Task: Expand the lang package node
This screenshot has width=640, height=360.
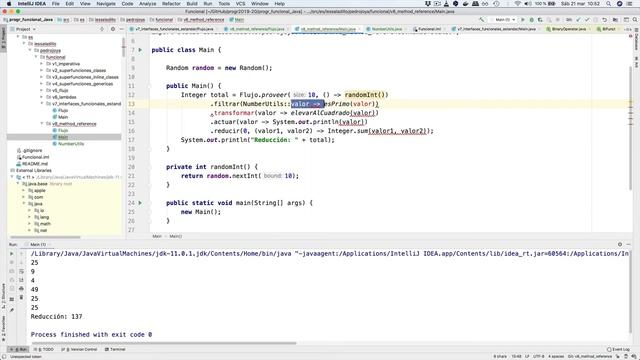Action: click(29, 217)
